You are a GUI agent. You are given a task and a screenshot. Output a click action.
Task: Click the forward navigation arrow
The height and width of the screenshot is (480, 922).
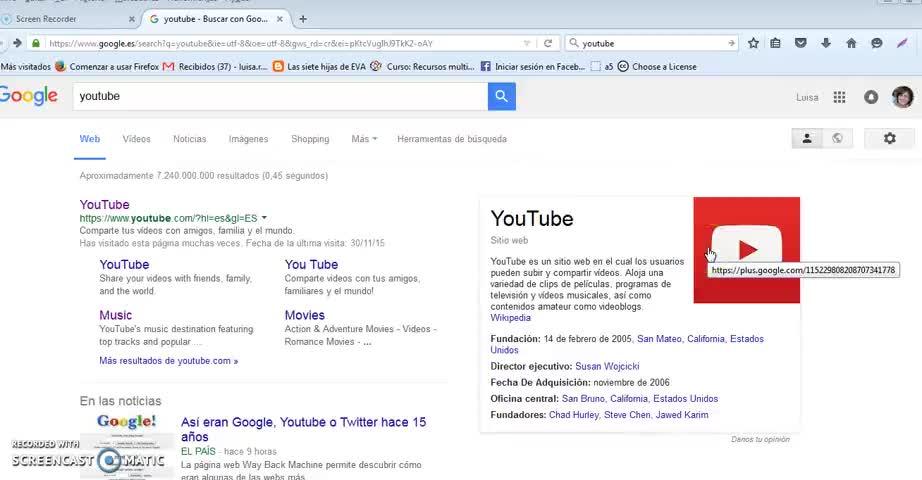tap(17, 43)
